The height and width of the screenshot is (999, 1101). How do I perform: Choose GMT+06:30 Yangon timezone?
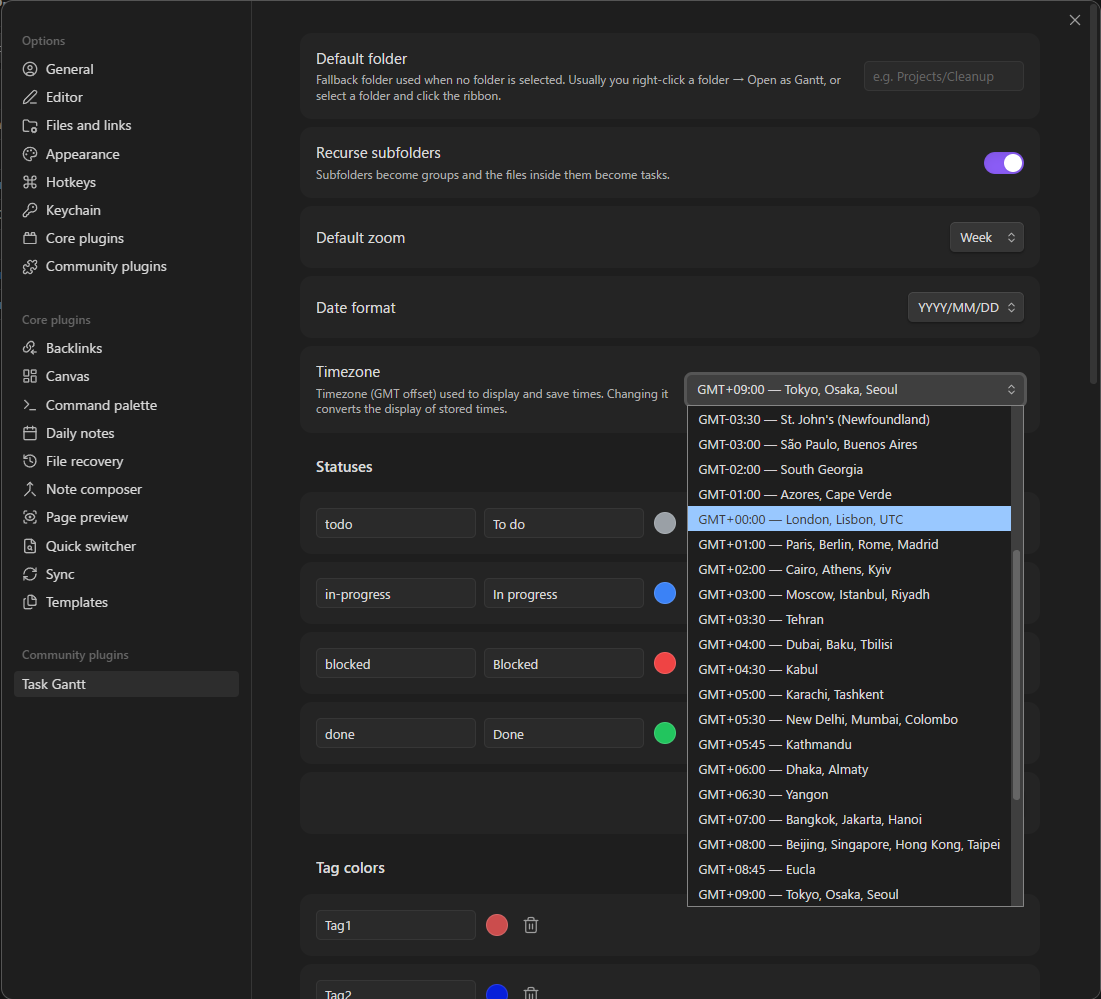coord(849,795)
